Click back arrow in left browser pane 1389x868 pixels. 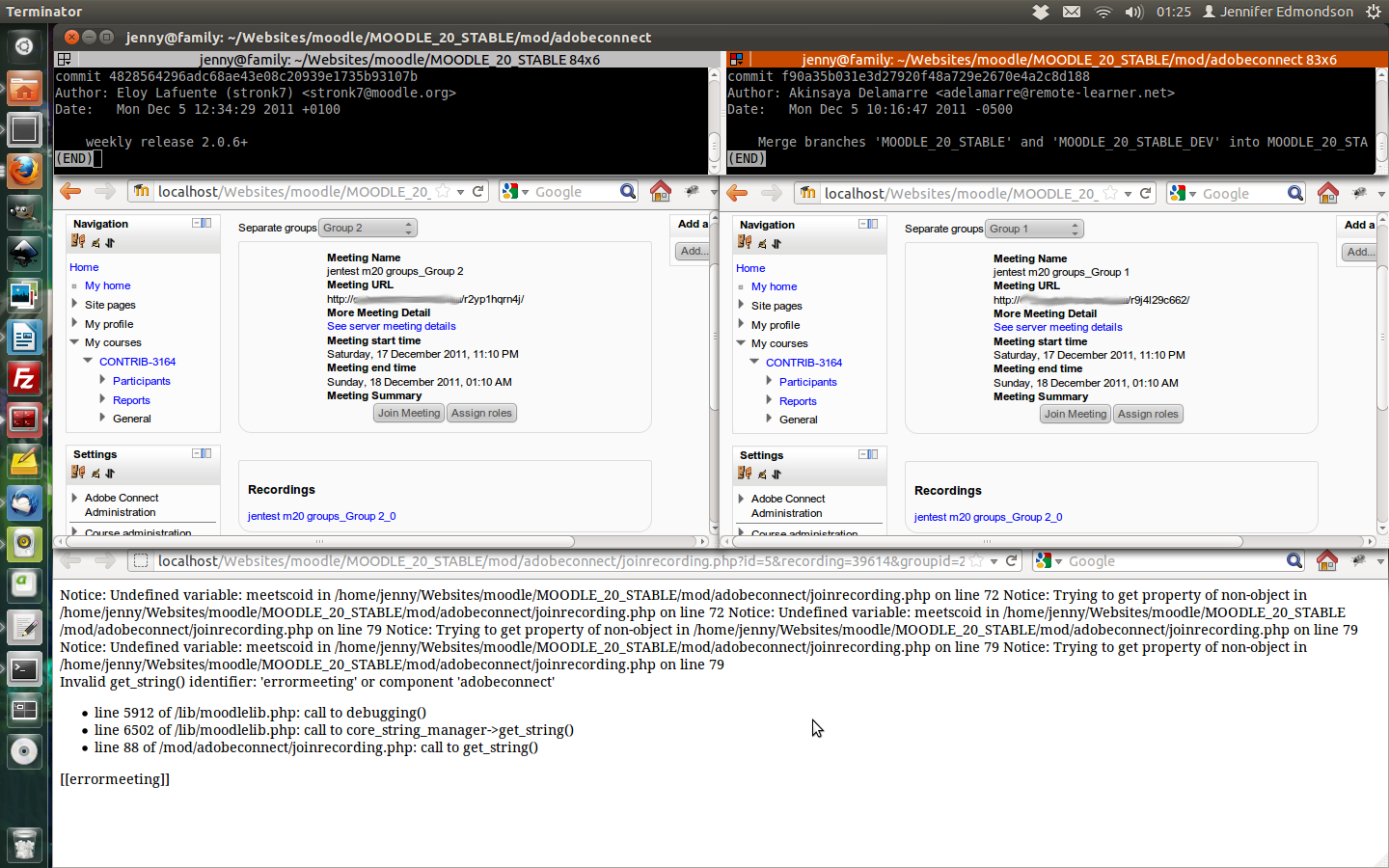(70, 191)
